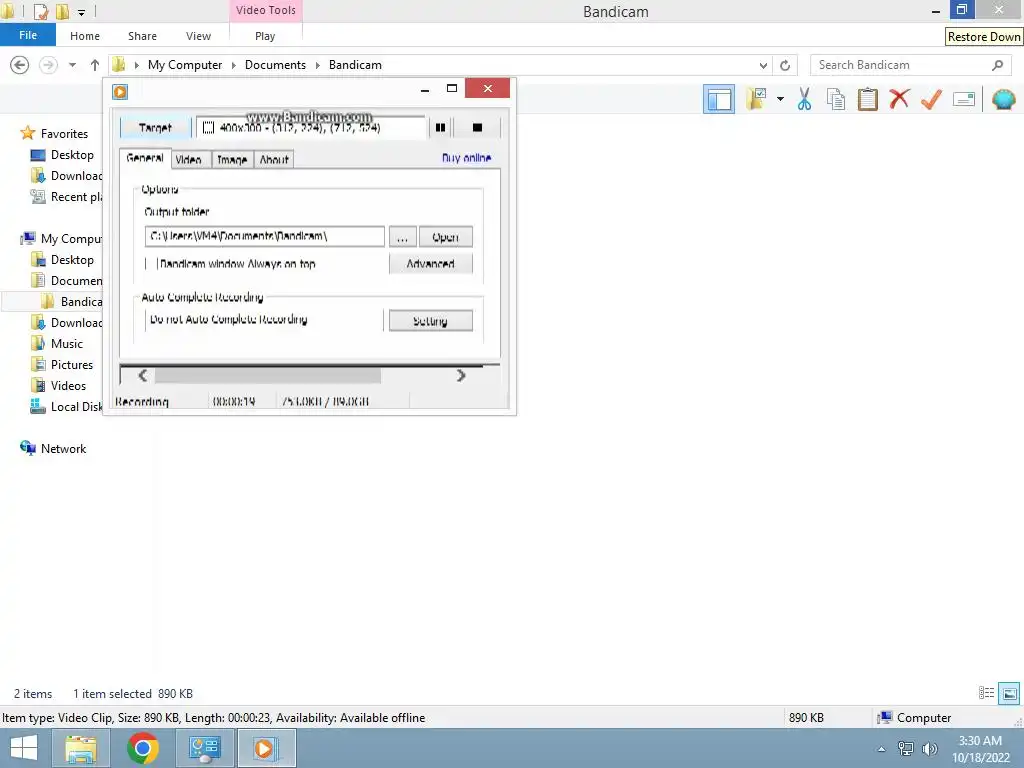Click the Open output folder button

tap(445, 237)
